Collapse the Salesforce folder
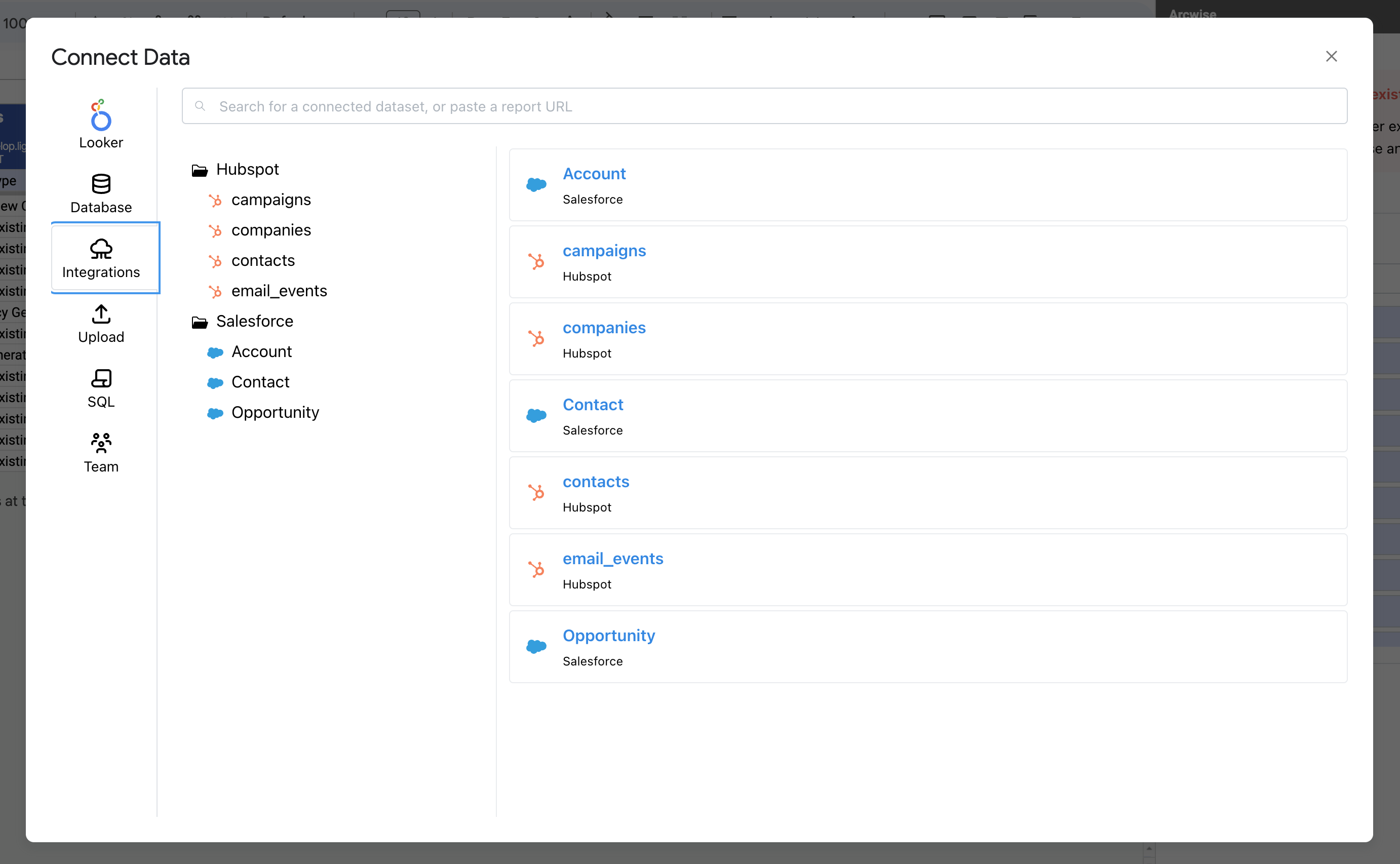This screenshot has height=864, width=1400. (x=200, y=322)
